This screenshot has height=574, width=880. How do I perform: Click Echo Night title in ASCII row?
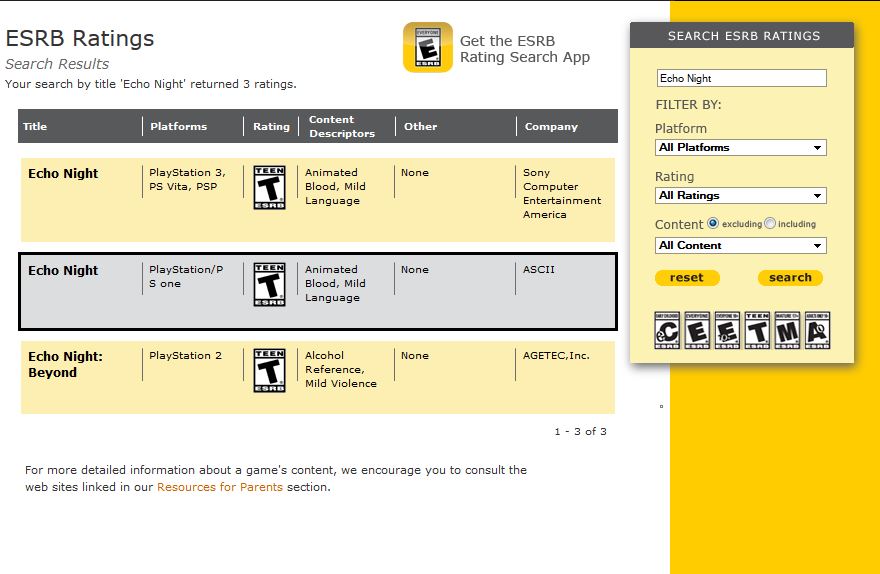click(x=63, y=270)
